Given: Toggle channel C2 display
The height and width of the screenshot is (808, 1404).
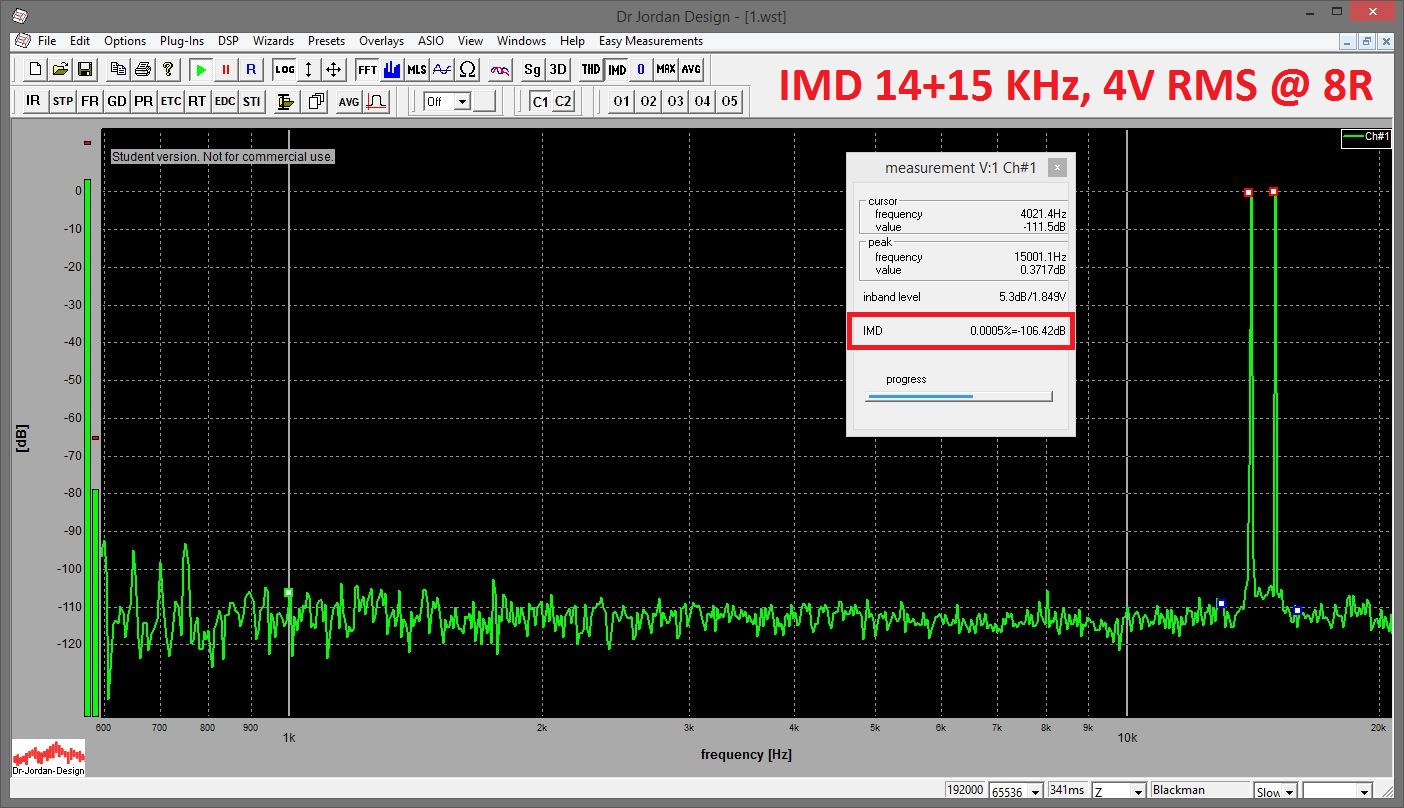Looking at the screenshot, I should (x=563, y=101).
